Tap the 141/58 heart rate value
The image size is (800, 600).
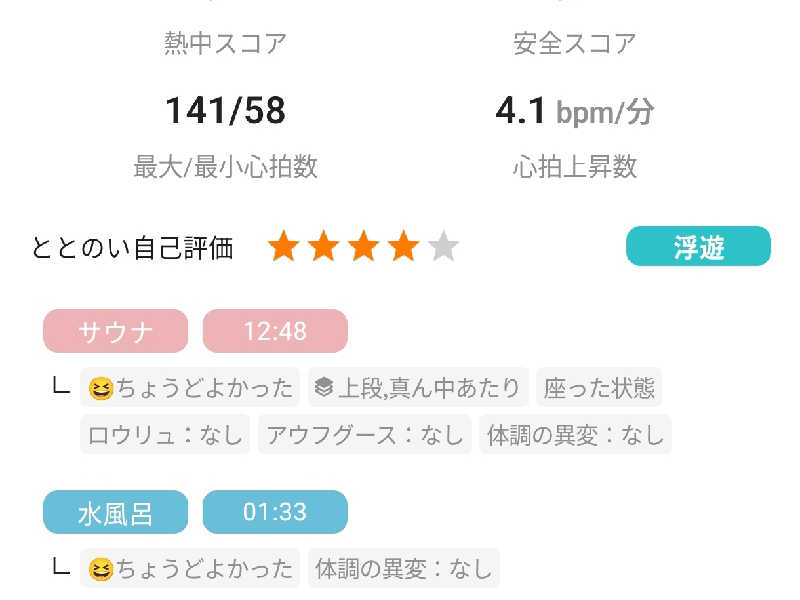[225, 110]
